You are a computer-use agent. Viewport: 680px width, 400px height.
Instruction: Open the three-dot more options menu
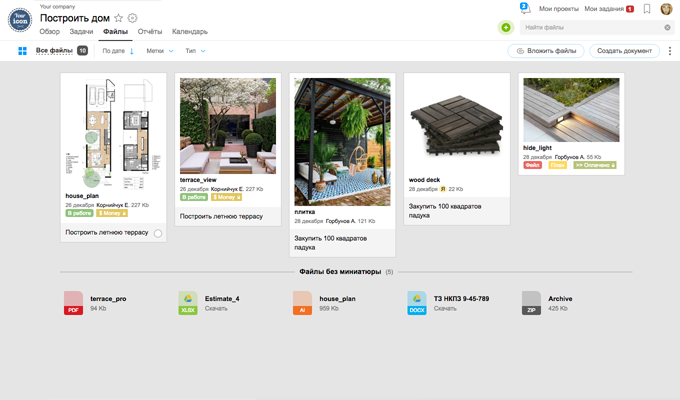[x=670, y=51]
